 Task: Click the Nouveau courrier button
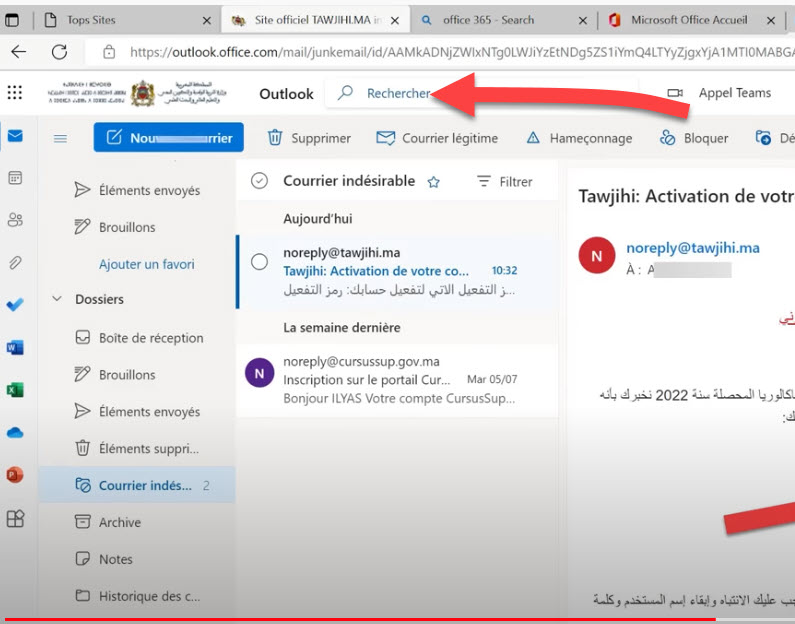point(168,137)
